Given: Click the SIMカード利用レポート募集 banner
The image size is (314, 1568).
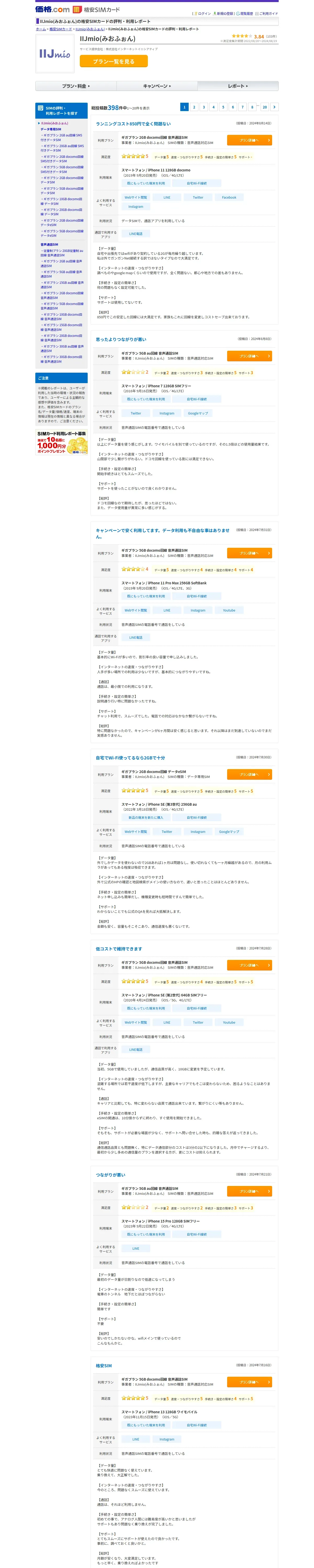Looking at the screenshot, I should coord(61,442).
